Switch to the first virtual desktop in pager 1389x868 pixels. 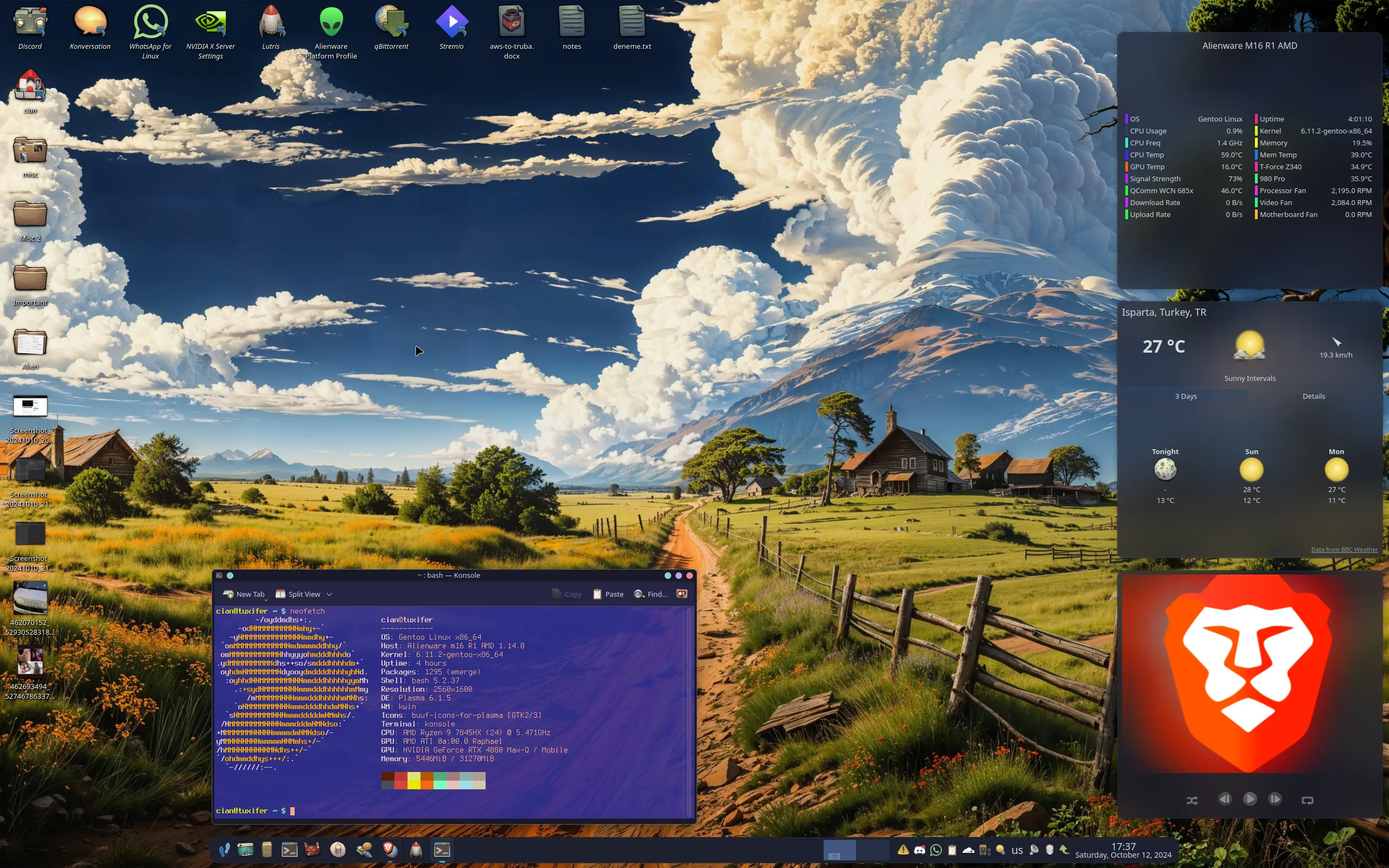(x=839, y=850)
